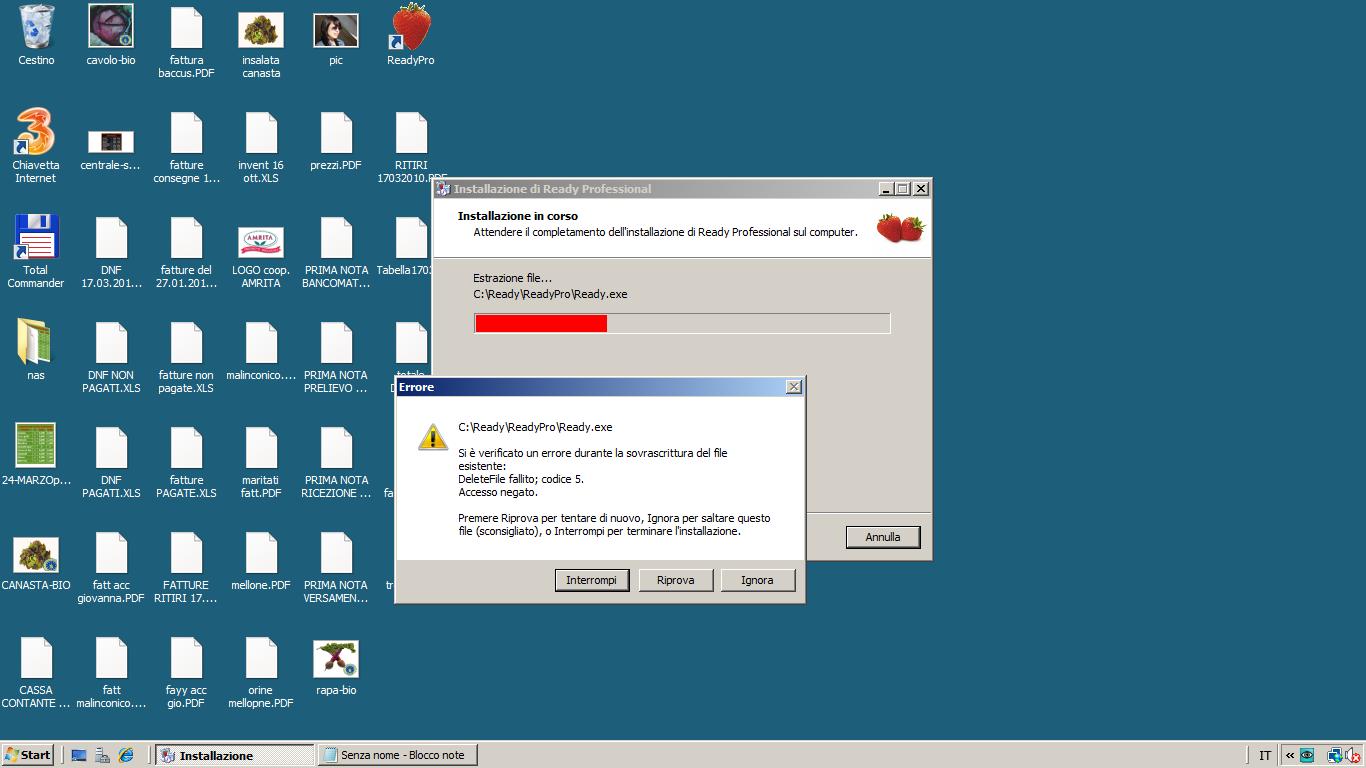Select PRIMA NOTA BANCOMAT file icon

(336, 237)
